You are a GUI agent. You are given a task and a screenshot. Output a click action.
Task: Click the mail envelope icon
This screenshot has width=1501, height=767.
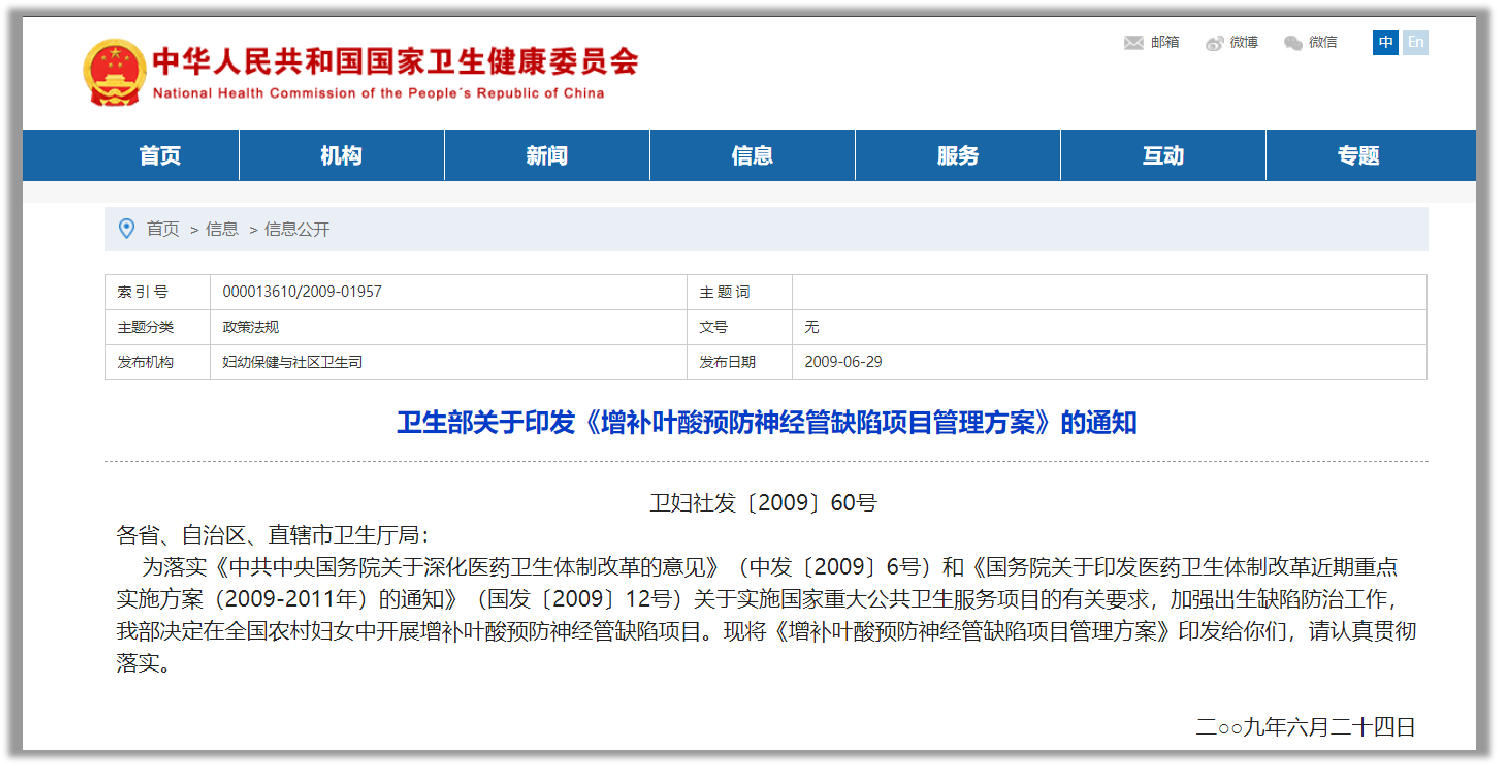(1133, 43)
